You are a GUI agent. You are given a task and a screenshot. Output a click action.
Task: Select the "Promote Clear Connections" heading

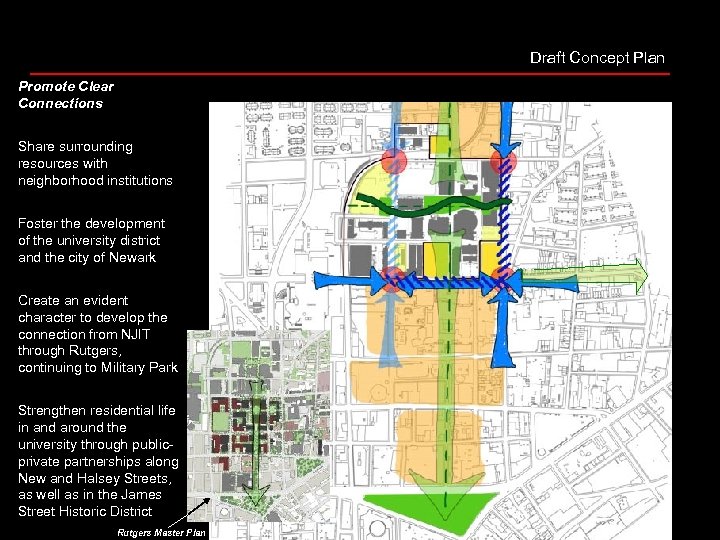66,95
